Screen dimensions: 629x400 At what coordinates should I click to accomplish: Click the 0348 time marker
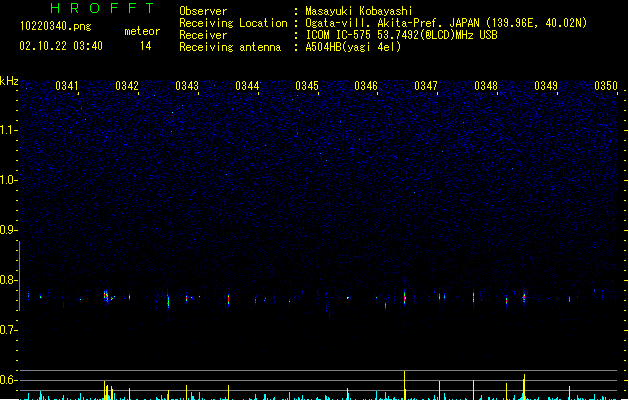(486, 86)
